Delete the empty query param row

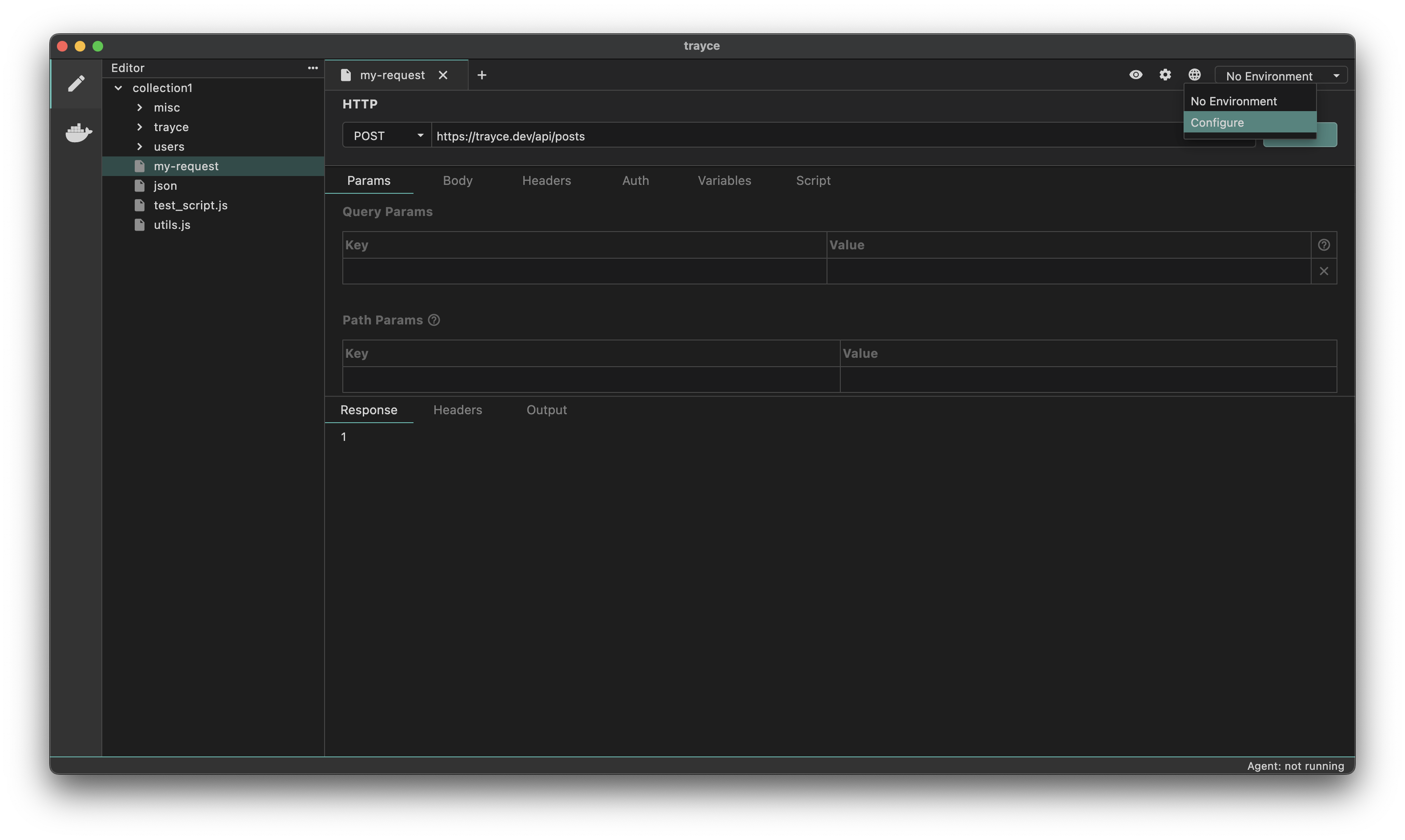[x=1324, y=271]
